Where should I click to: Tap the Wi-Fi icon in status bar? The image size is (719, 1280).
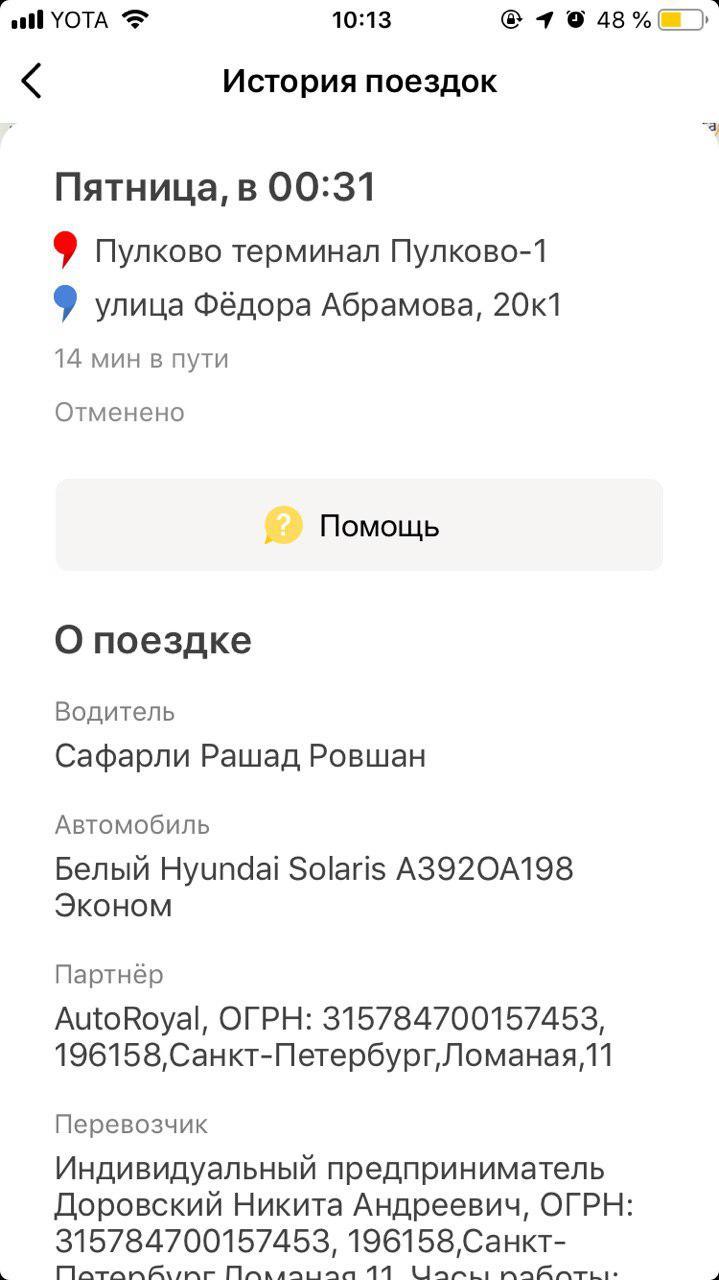tap(135, 20)
